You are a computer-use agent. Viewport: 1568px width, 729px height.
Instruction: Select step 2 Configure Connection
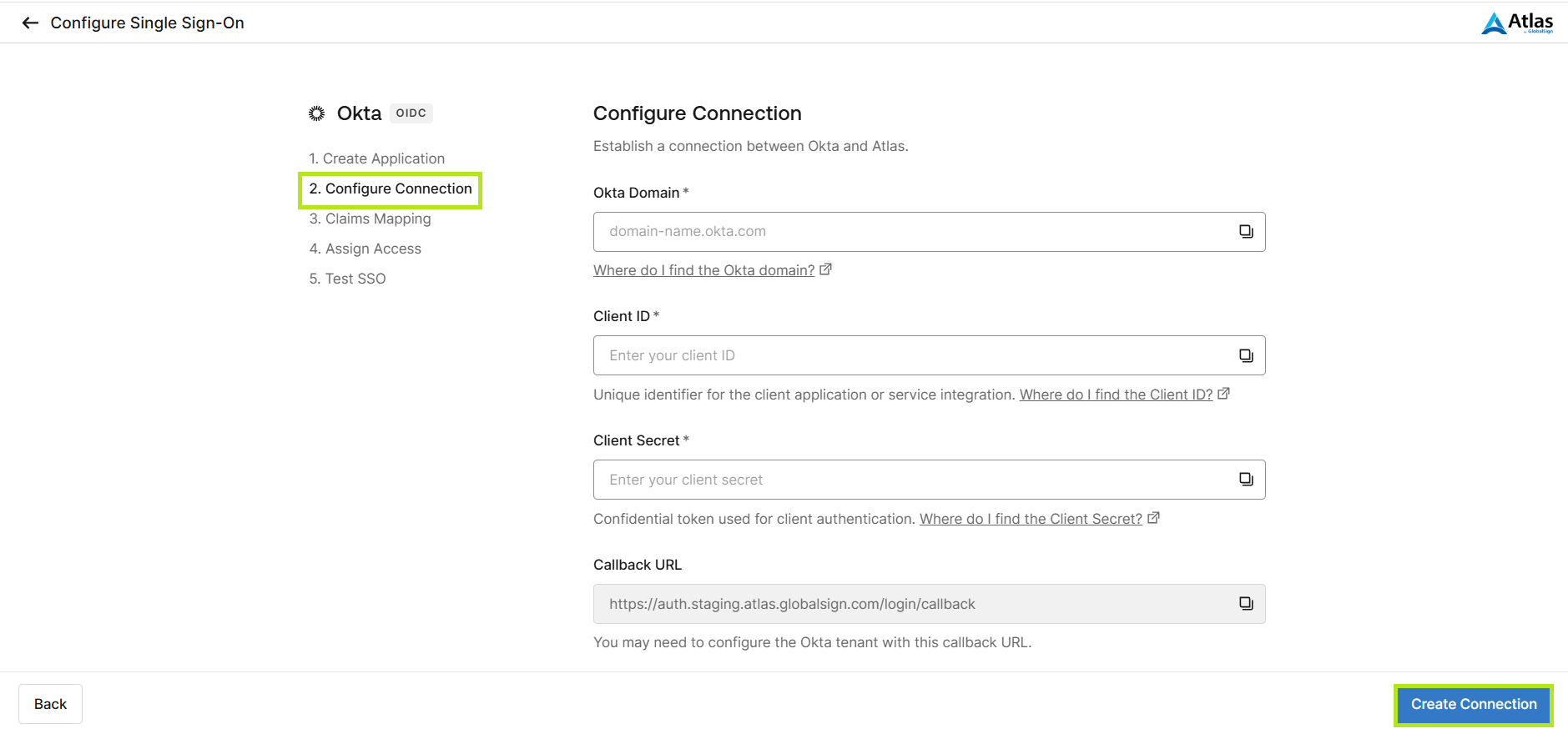click(x=391, y=189)
